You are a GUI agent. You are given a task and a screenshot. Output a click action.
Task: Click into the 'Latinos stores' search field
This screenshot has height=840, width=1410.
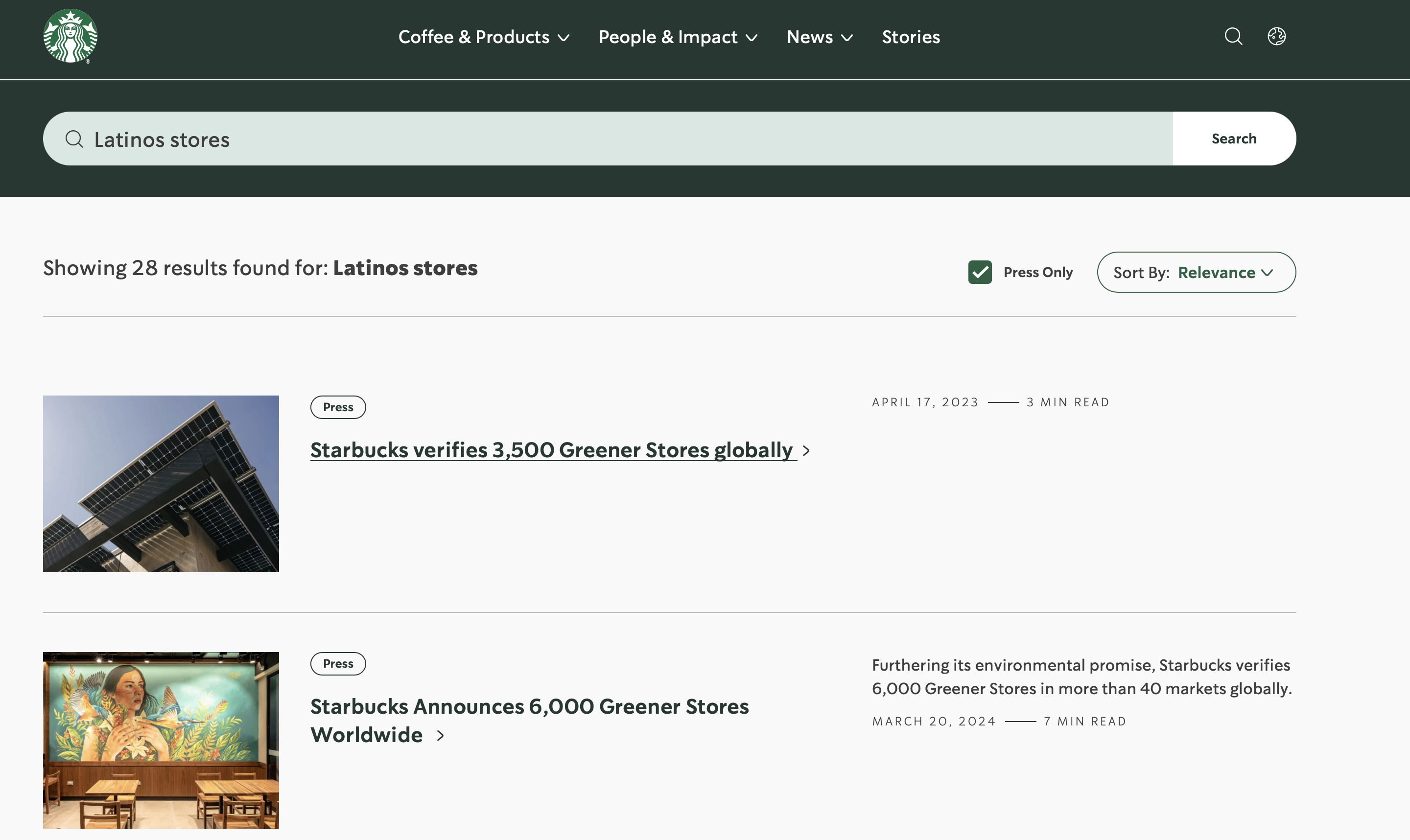click(x=623, y=139)
